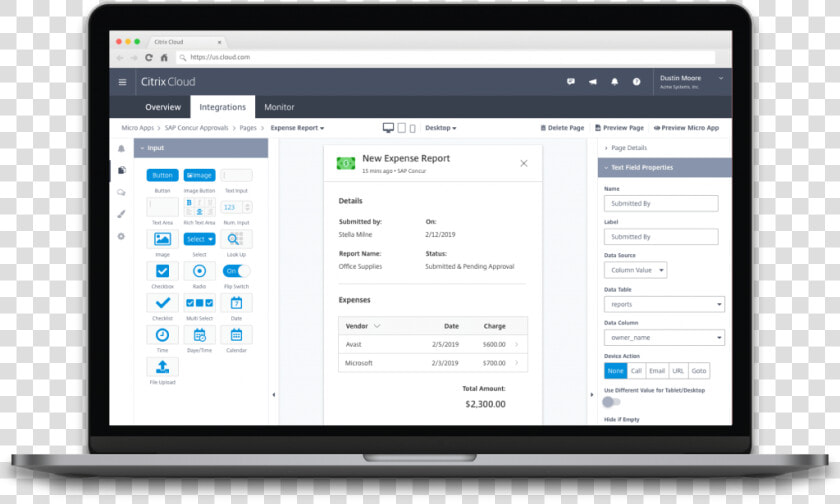Open the Data Table reports dropdown
840x504 pixels.
click(x=664, y=304)
